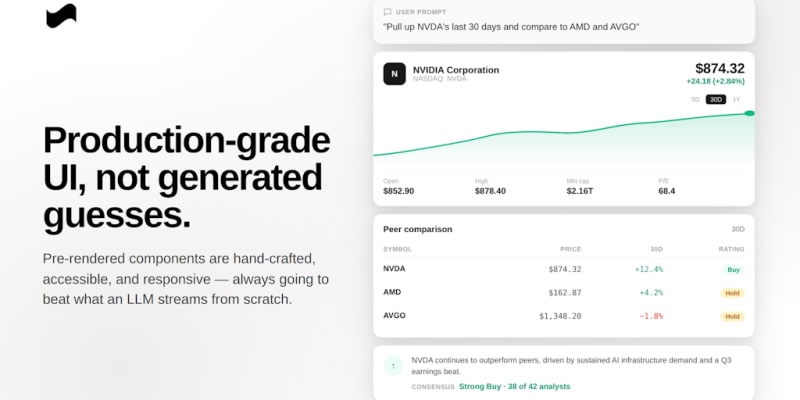Viewport: 800px width, 400px height.
Task: Click the Hold rating badge for AVGO
Action: click(x=732, y=316)
